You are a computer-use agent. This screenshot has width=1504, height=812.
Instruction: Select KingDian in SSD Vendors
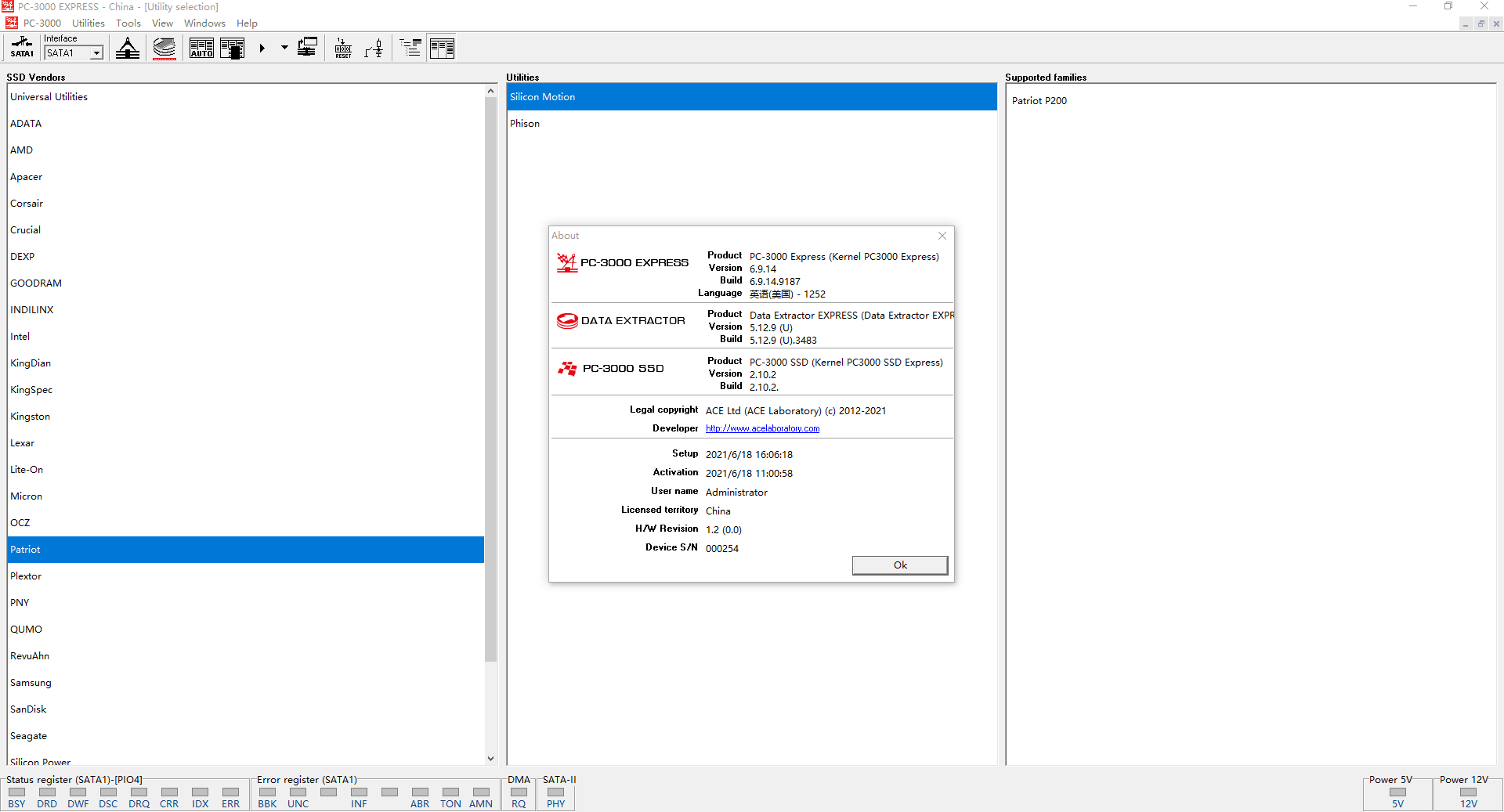246,363
